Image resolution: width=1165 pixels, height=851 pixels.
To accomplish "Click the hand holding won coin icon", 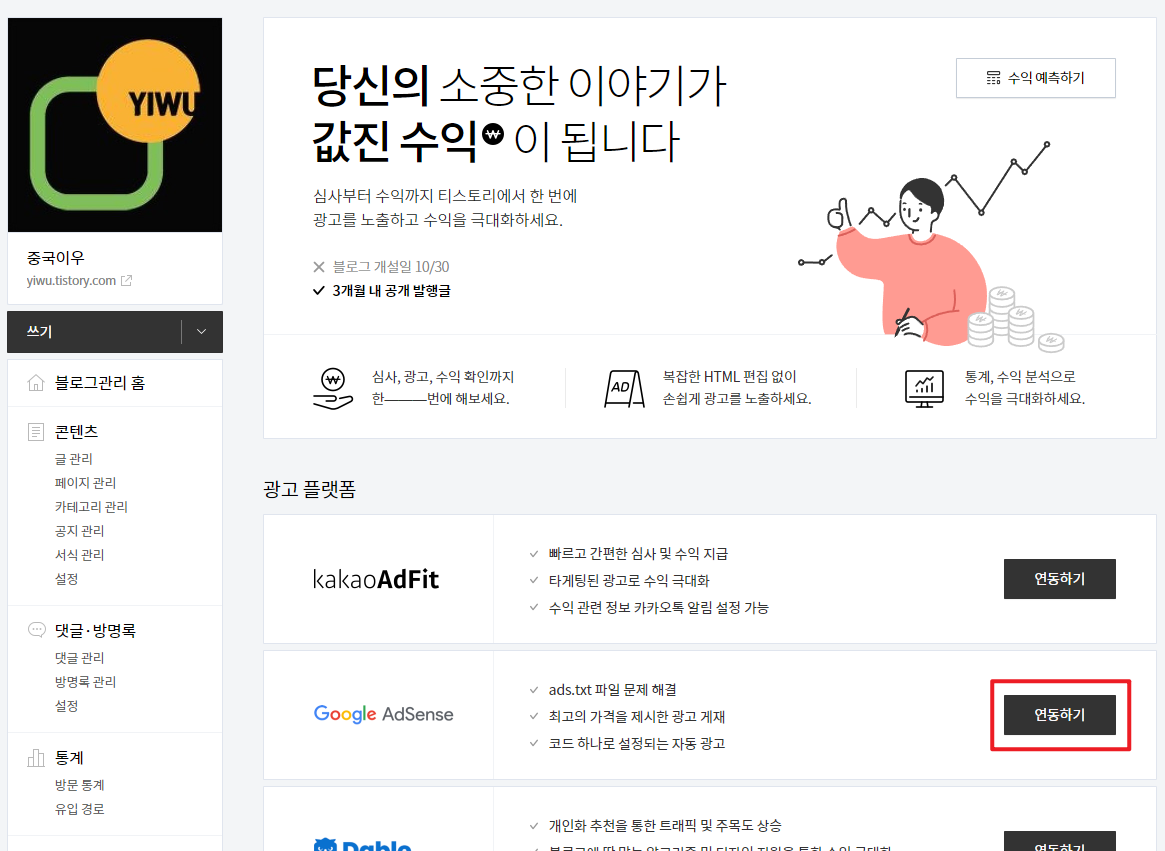I will coord(333,389).
